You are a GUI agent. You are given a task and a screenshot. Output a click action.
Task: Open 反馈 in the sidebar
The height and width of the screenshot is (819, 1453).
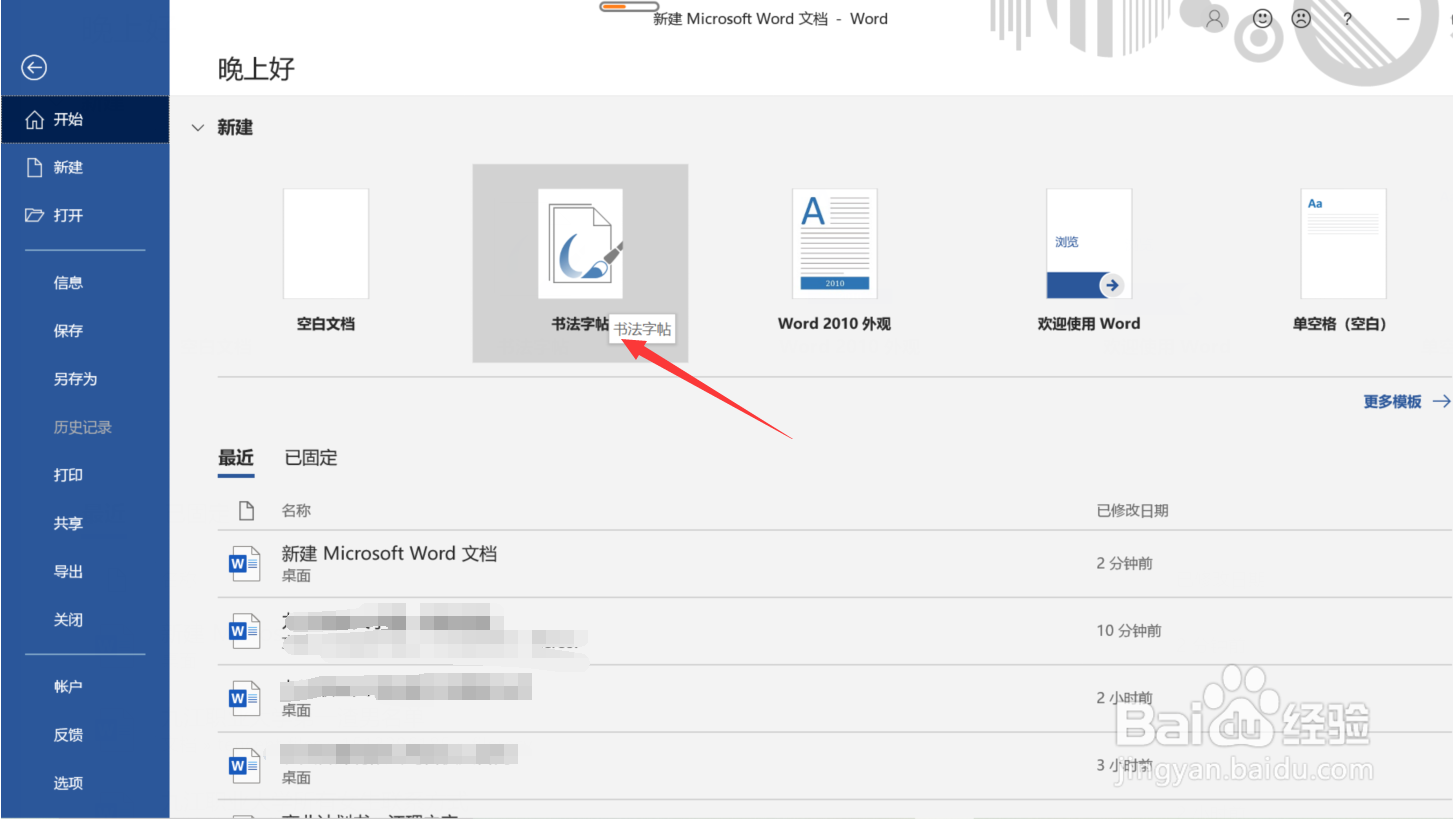(x=68, y=735)
